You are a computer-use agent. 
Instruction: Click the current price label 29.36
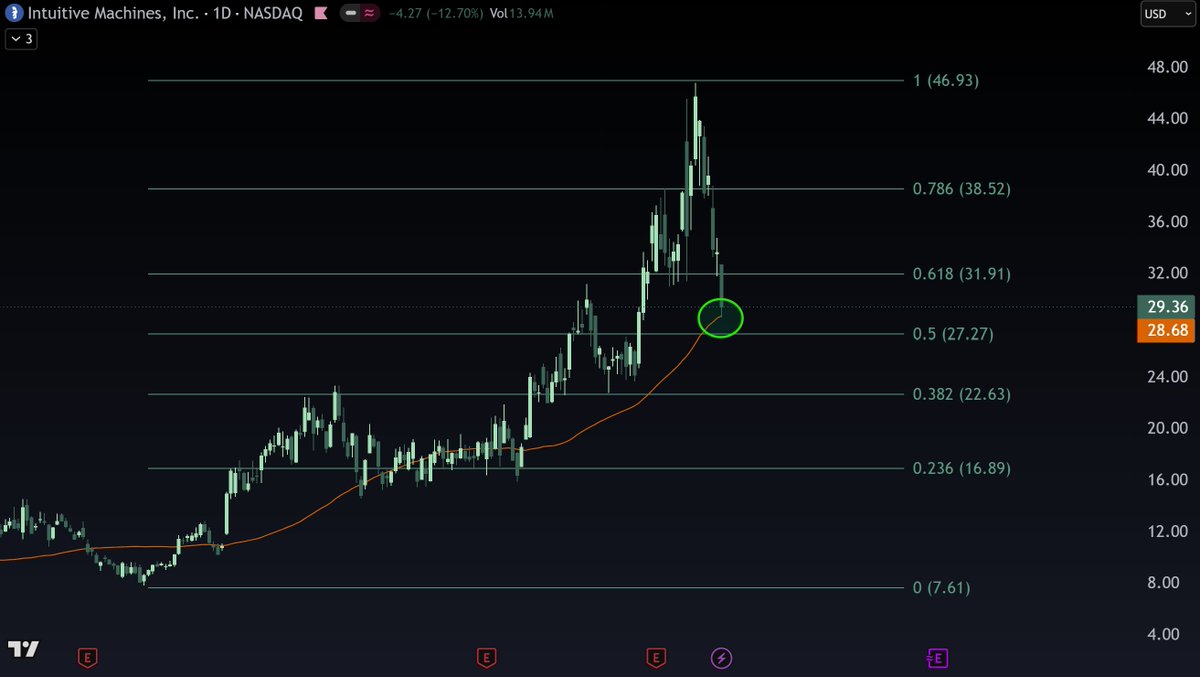pyautogui.click(x=1166, y=307)
